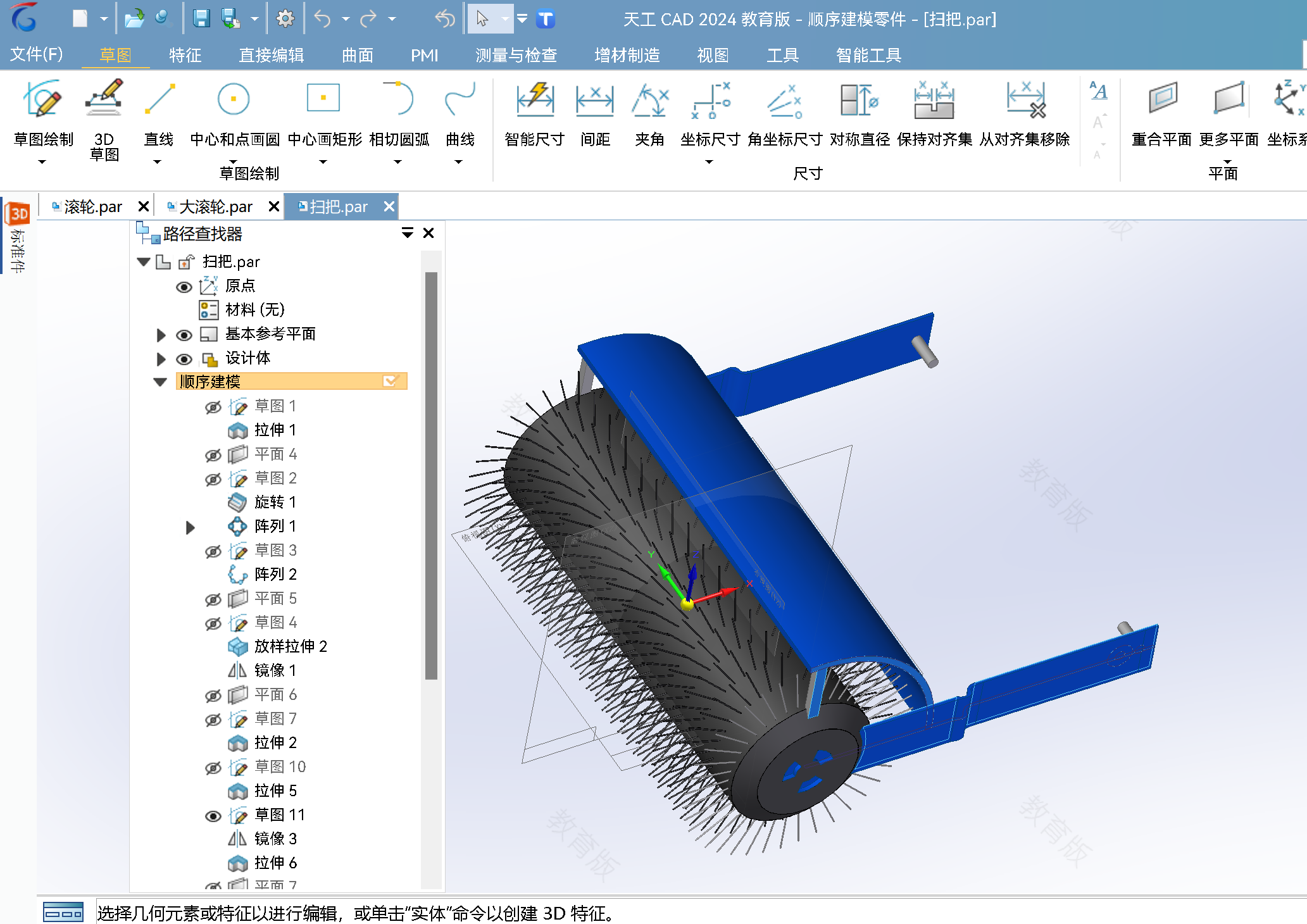The width and height of the screenshot is (1307, 924).
Task: Click the blue T text icon in title bar
Action: click(x=546, y=19)
